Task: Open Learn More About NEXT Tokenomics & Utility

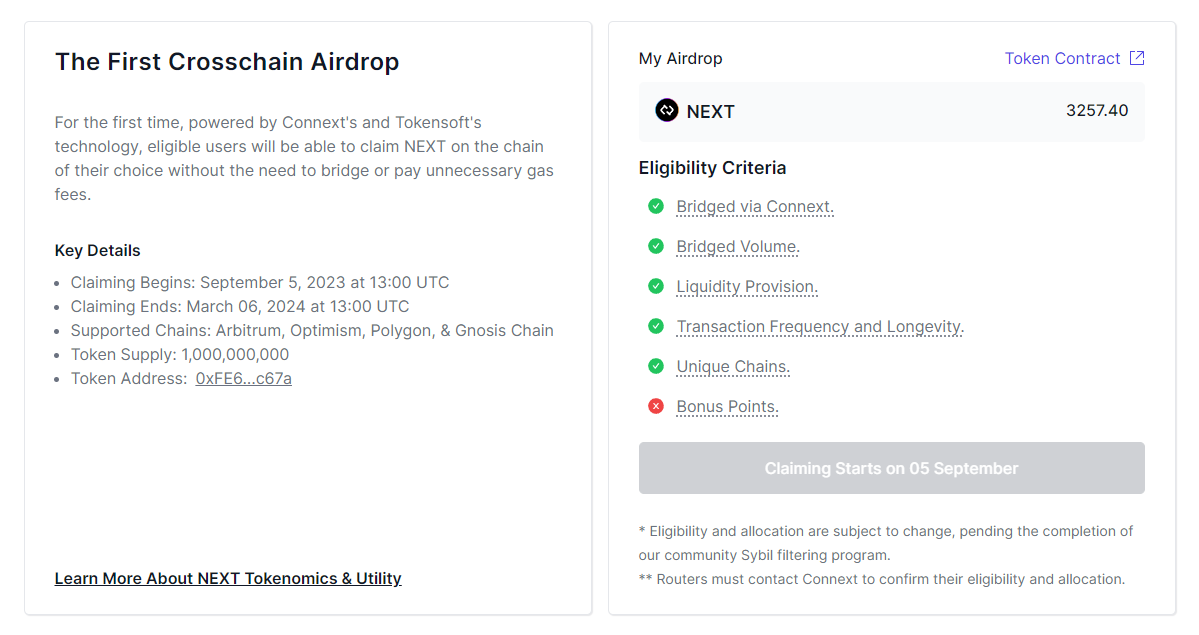Action: [x=228, y=578]
